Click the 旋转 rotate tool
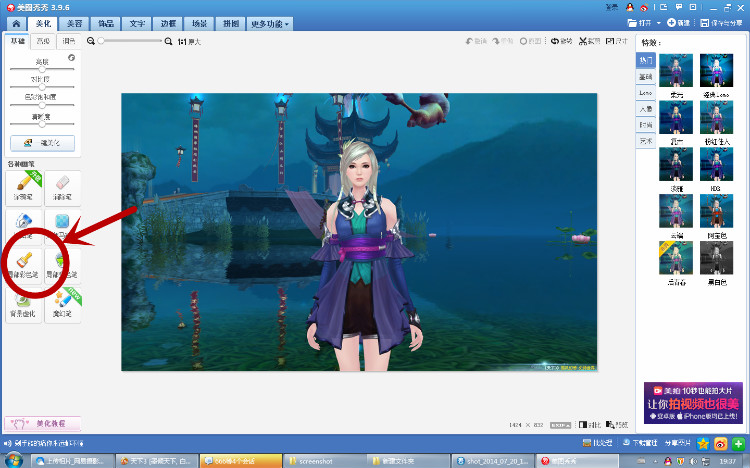Image resolution: width=750 pixels, height=468 pixels. point(562,41)
